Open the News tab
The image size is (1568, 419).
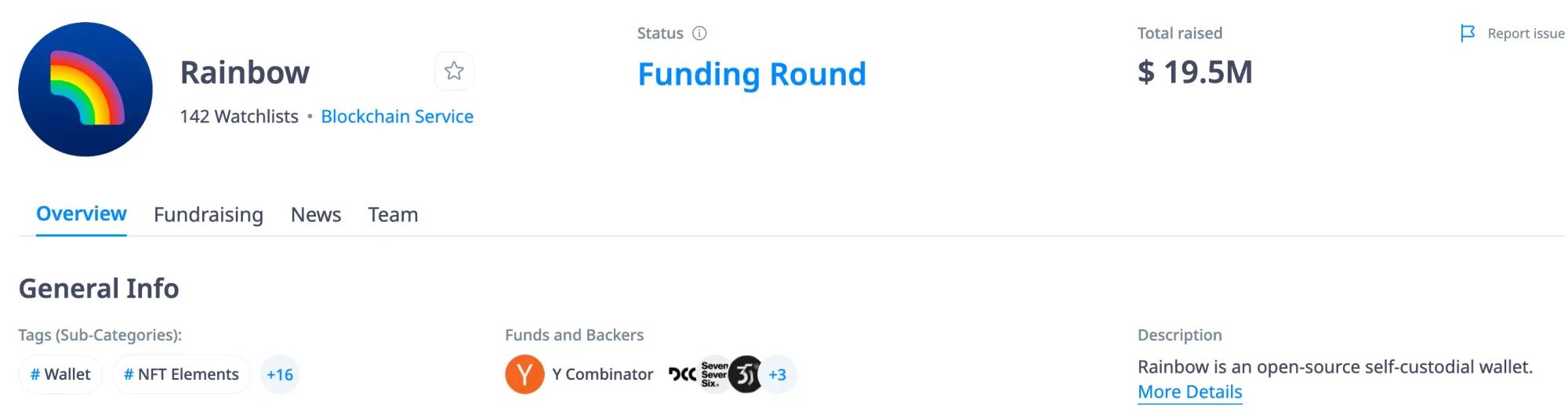point(316,214)
